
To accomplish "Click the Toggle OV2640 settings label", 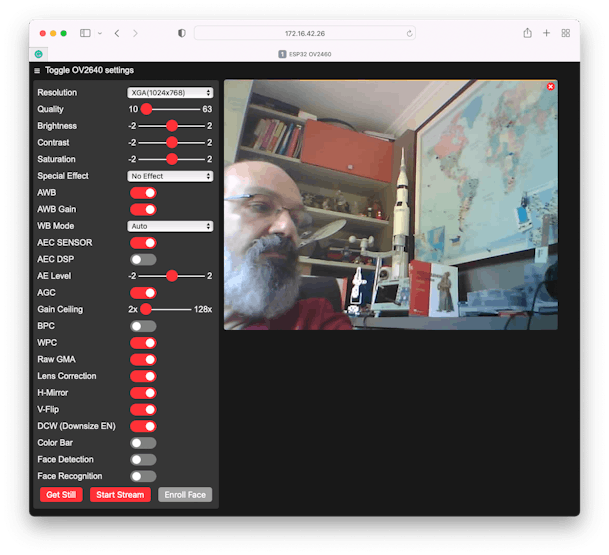I will click(89, 70).
